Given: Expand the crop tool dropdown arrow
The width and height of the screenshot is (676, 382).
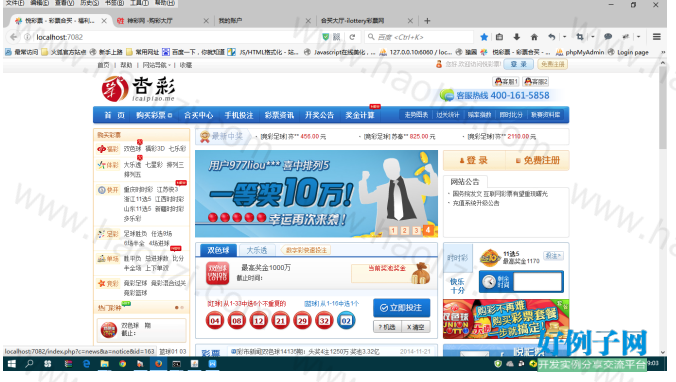Looking at the screenshot, I should point(592,37).
